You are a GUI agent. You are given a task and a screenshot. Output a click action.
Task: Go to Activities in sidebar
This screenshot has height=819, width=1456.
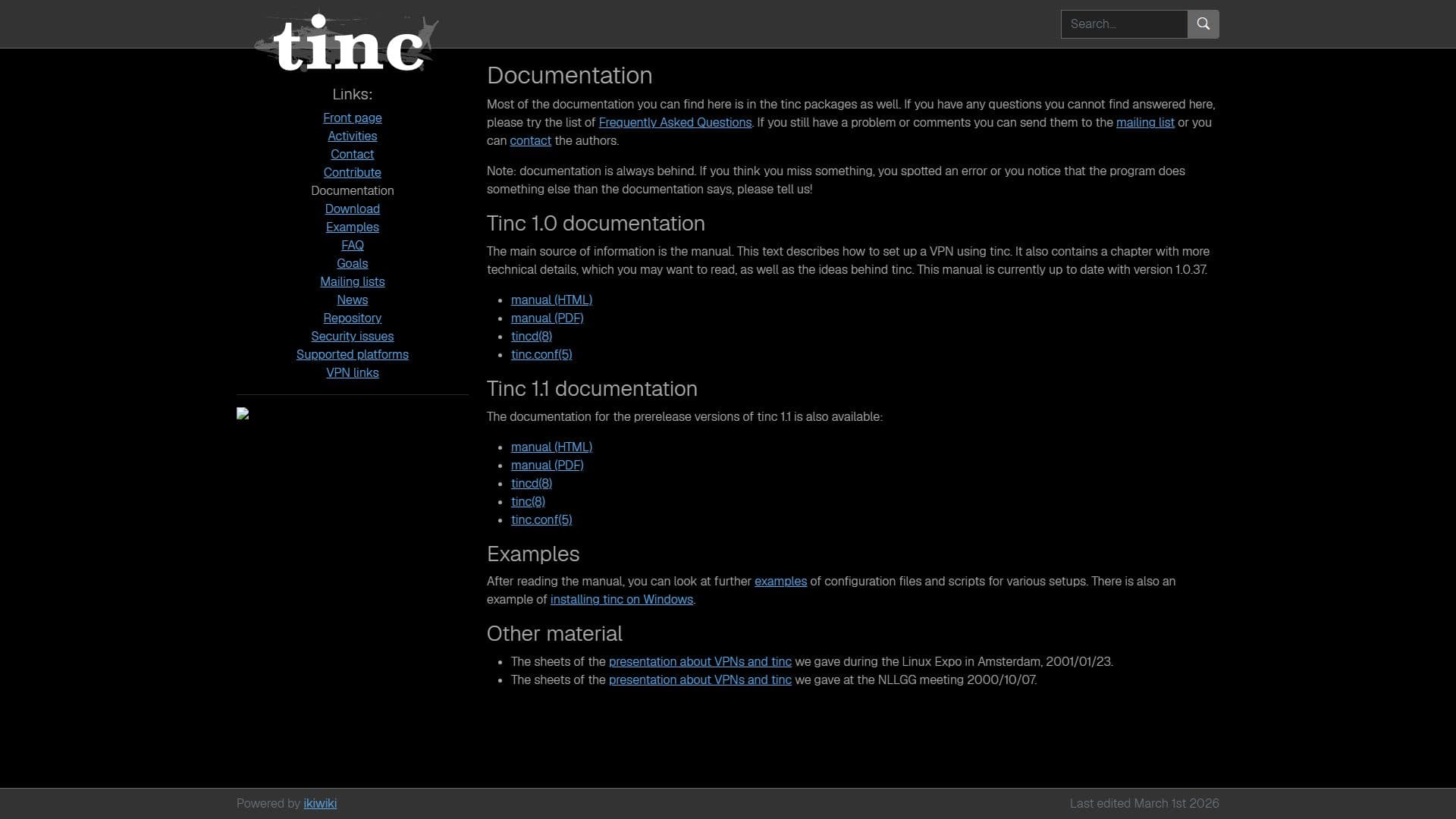coord(353,136)
